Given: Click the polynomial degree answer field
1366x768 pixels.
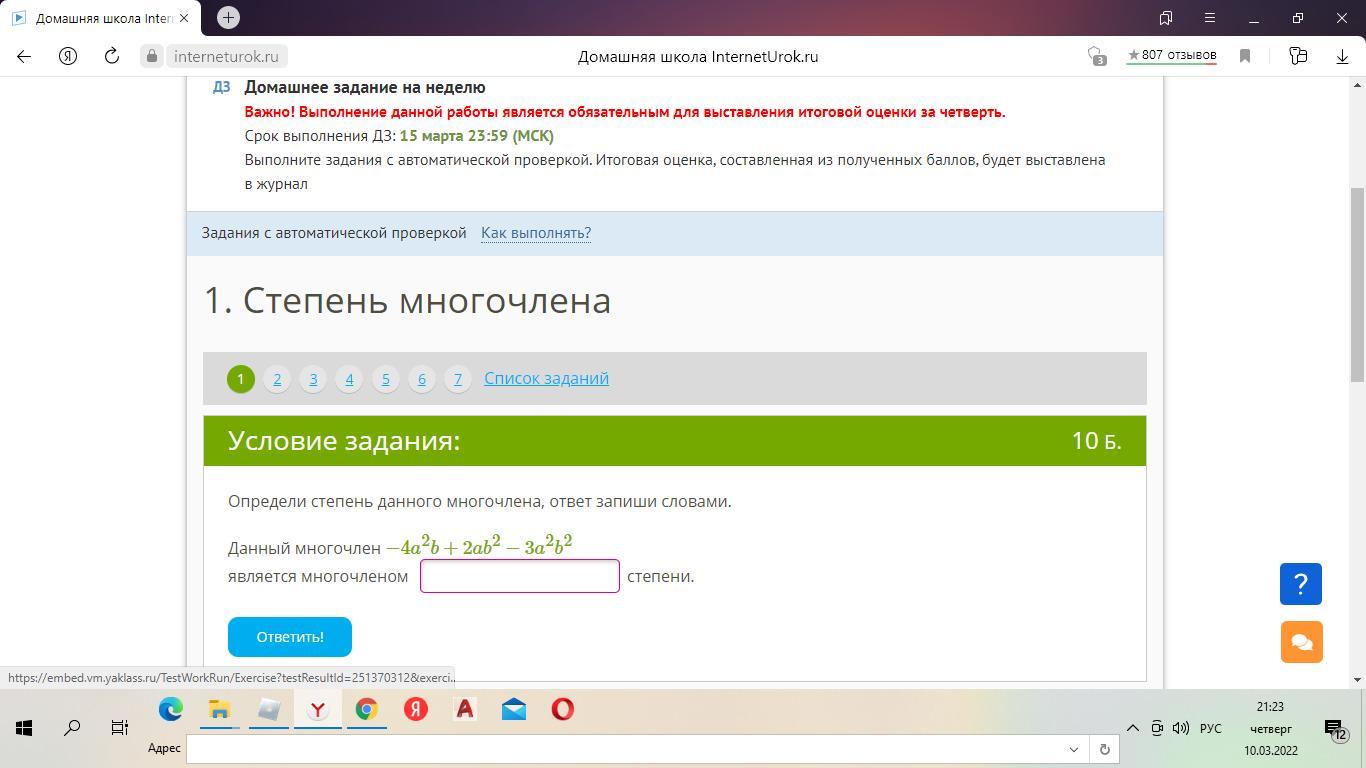Looking at the screenshot, I should click(x=519, y=576).
